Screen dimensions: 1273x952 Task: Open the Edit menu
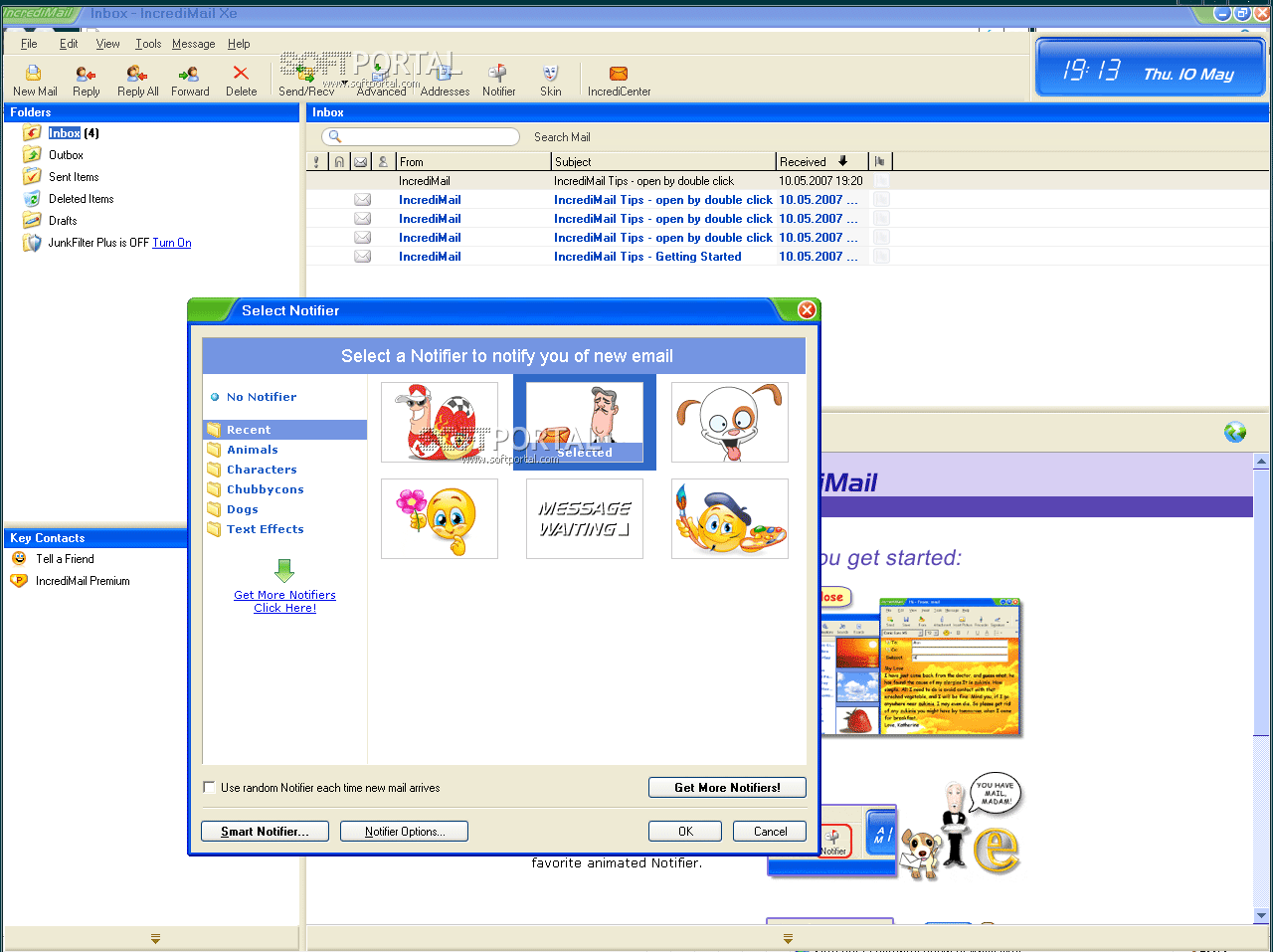tap(69, 44)
